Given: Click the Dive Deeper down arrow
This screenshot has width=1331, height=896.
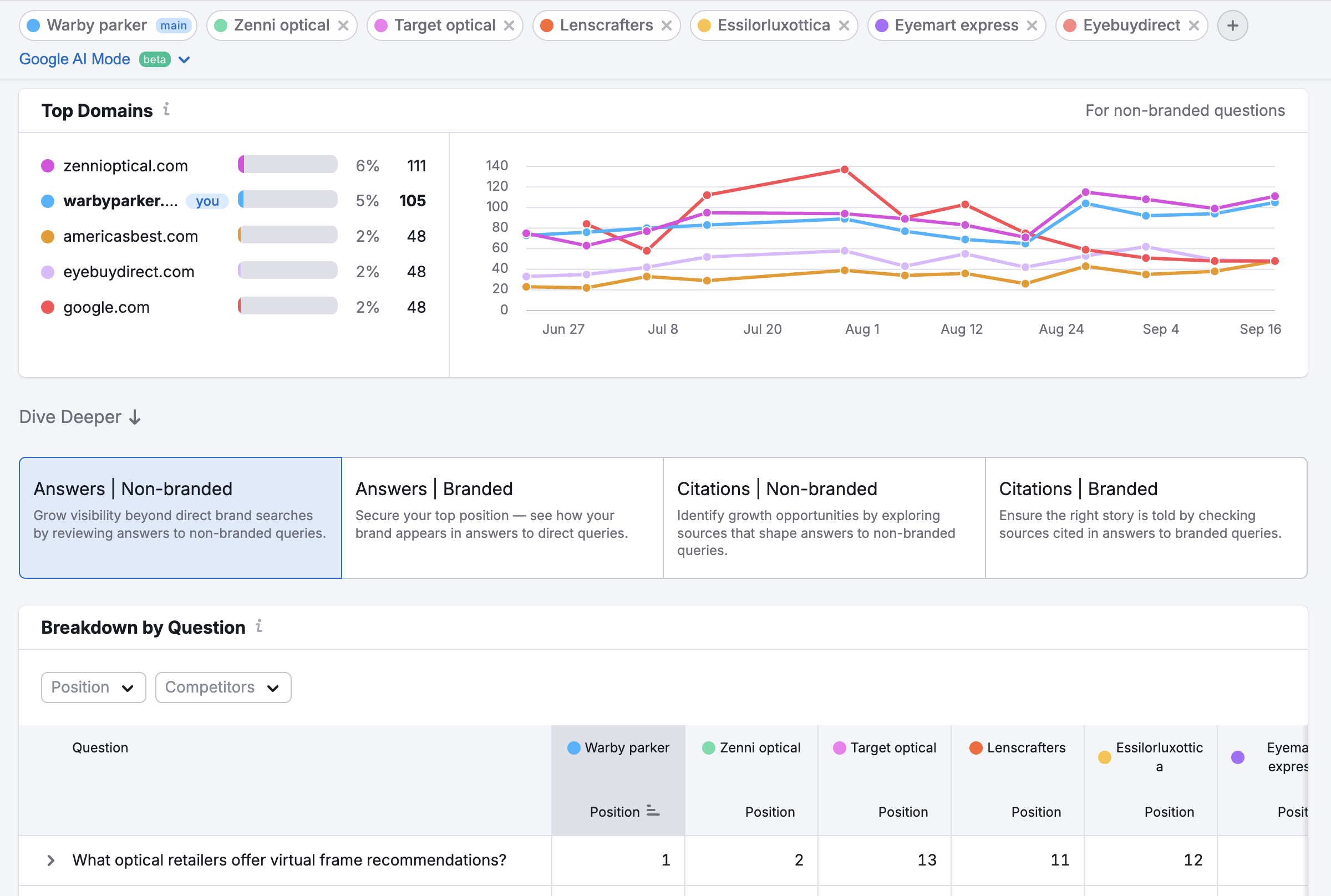Looking at the screenshot, I should pyautogui.click(x=134, y=417).
